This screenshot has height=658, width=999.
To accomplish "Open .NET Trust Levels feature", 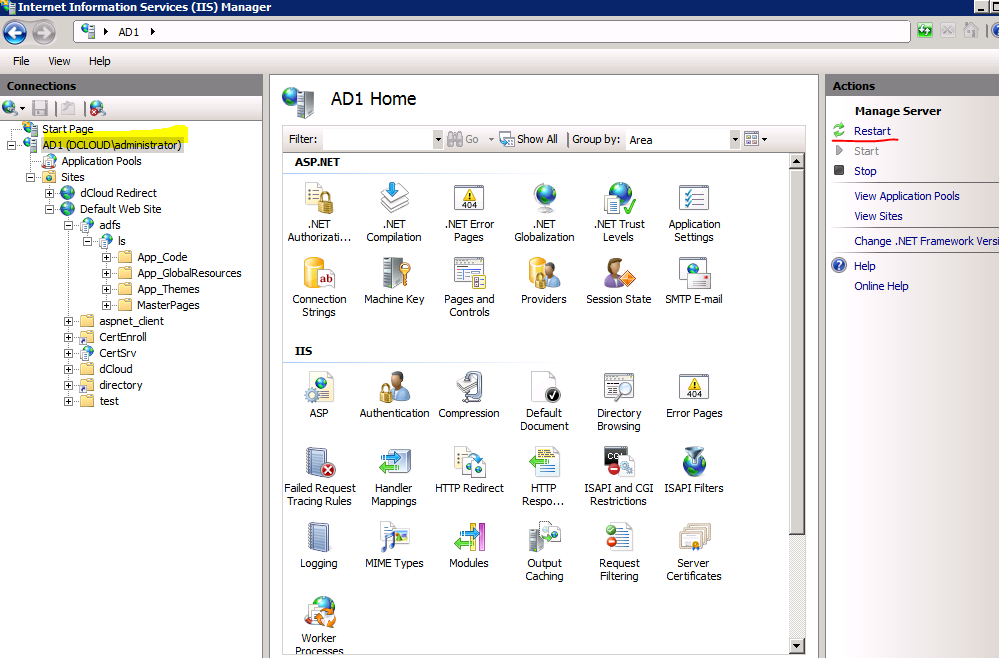I will [x=619, y=213].
